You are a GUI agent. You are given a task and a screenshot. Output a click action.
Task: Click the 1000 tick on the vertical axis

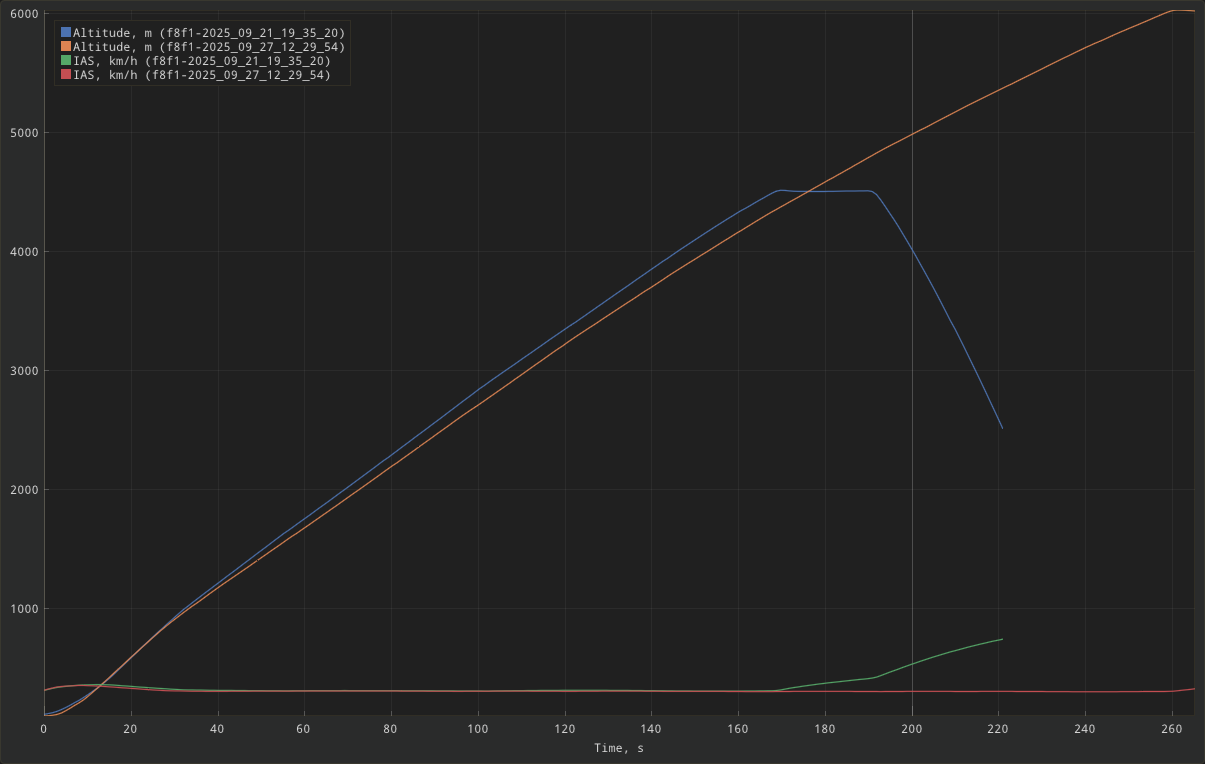(x=23, y=609)
